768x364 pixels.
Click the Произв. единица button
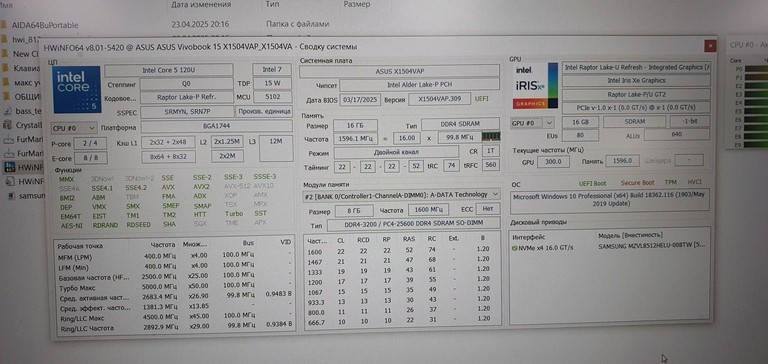coord(264,111)
